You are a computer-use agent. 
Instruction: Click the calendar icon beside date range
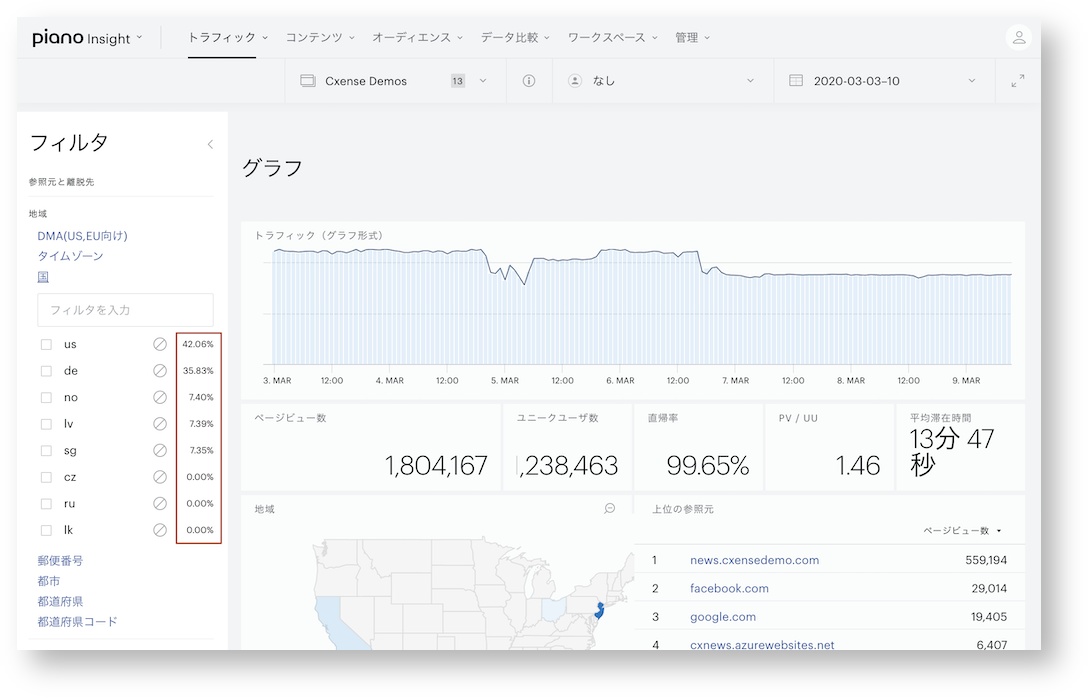(x=796, y=81)
